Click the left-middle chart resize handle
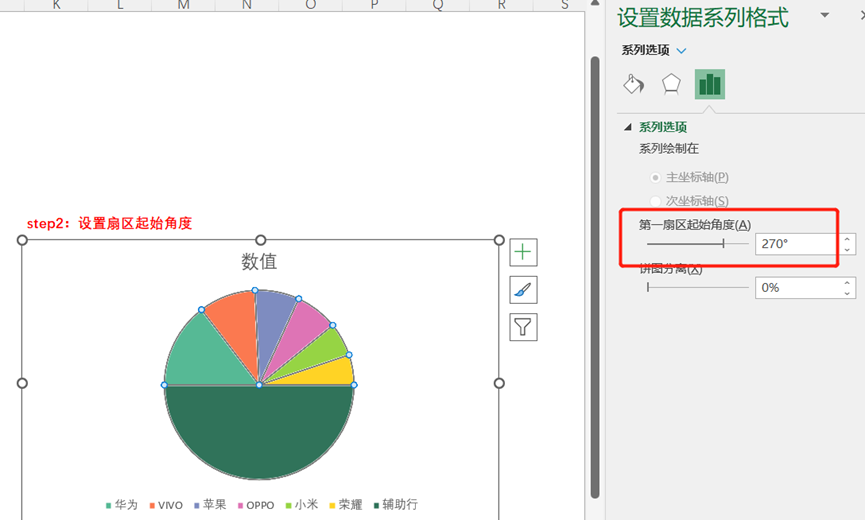865x520 pixels. [22, 383]
